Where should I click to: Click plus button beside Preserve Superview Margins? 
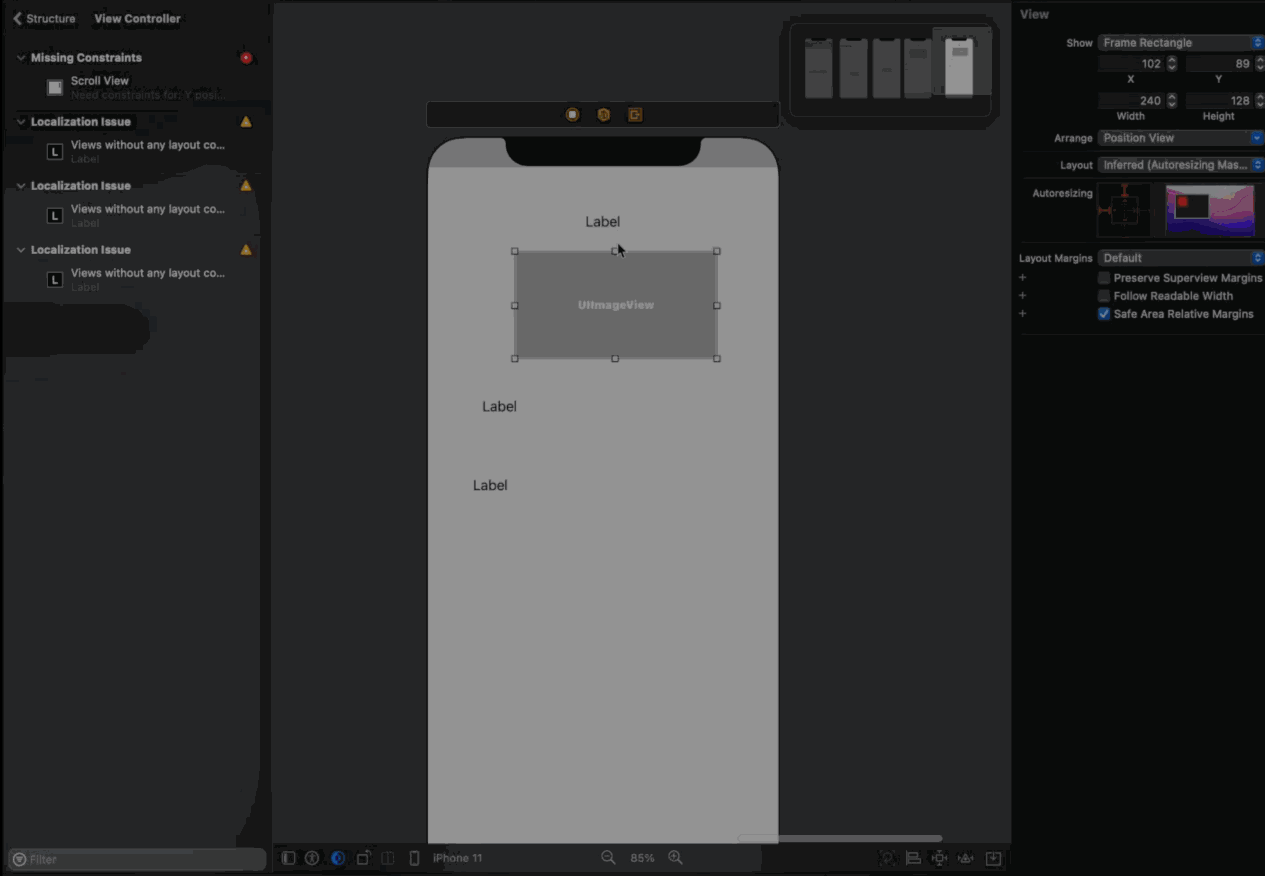1023,278
